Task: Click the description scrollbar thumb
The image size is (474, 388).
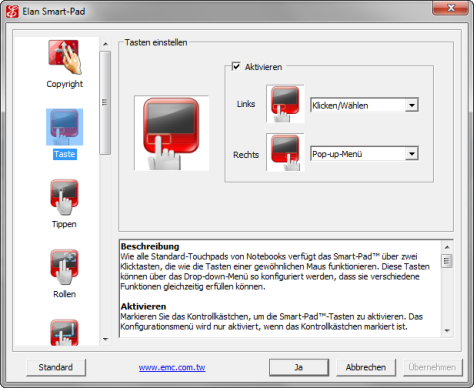Action: point(447,261)
